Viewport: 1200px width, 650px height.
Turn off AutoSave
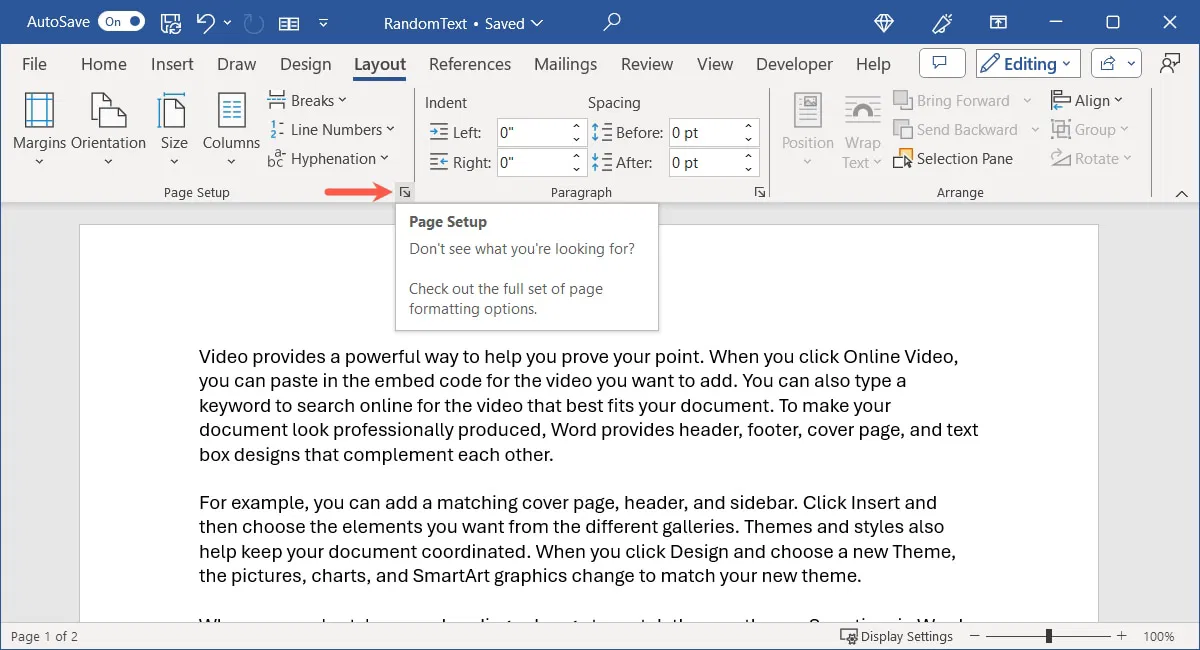[x=120, y=21]
